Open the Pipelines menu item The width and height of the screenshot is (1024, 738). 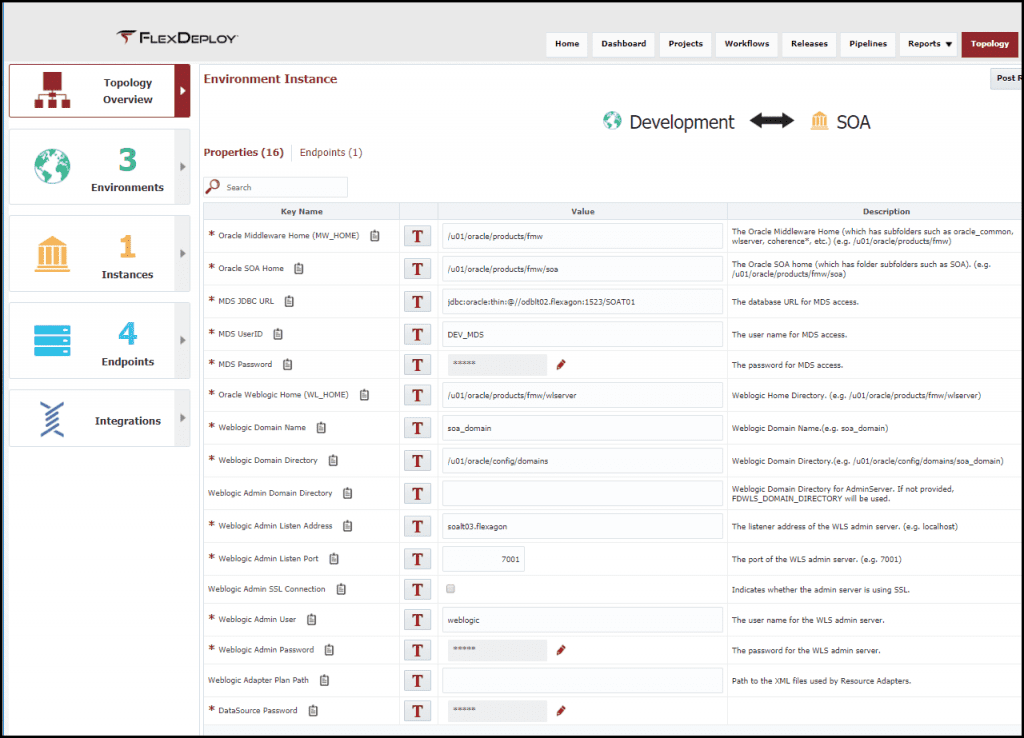click(867, 44)
